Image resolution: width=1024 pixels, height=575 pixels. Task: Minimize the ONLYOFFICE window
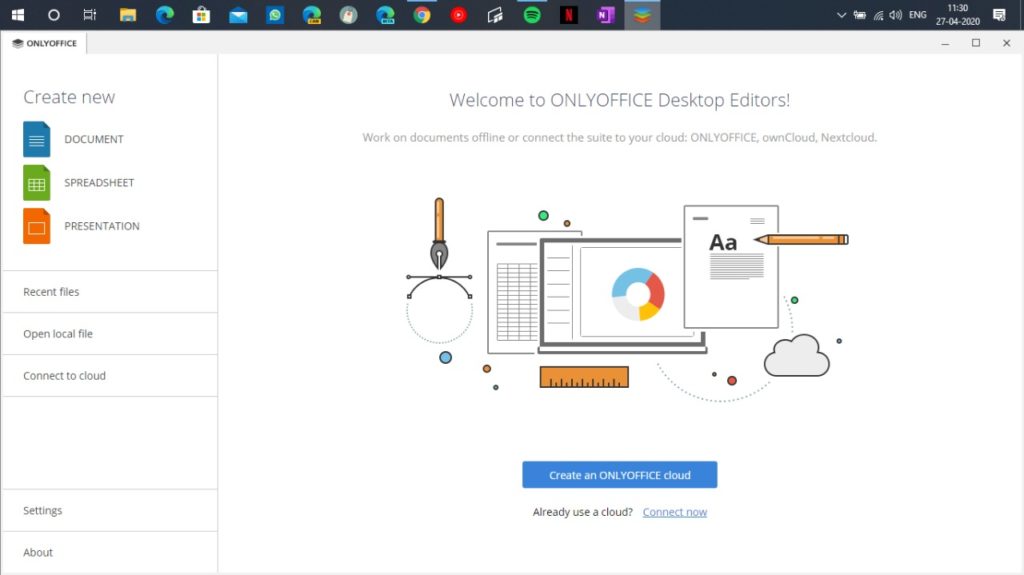tap(945, 43)
